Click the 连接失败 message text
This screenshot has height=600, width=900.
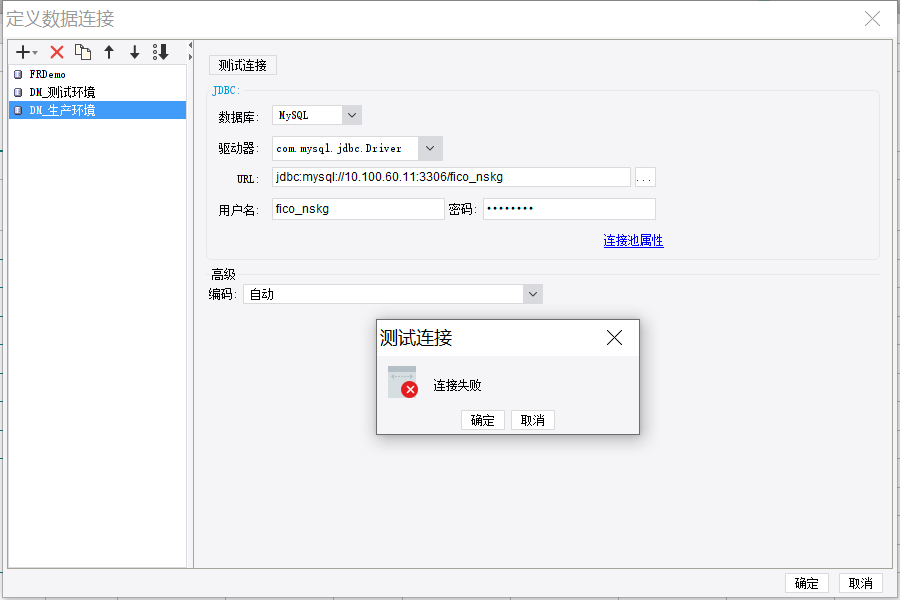click(x=457, y=385)
